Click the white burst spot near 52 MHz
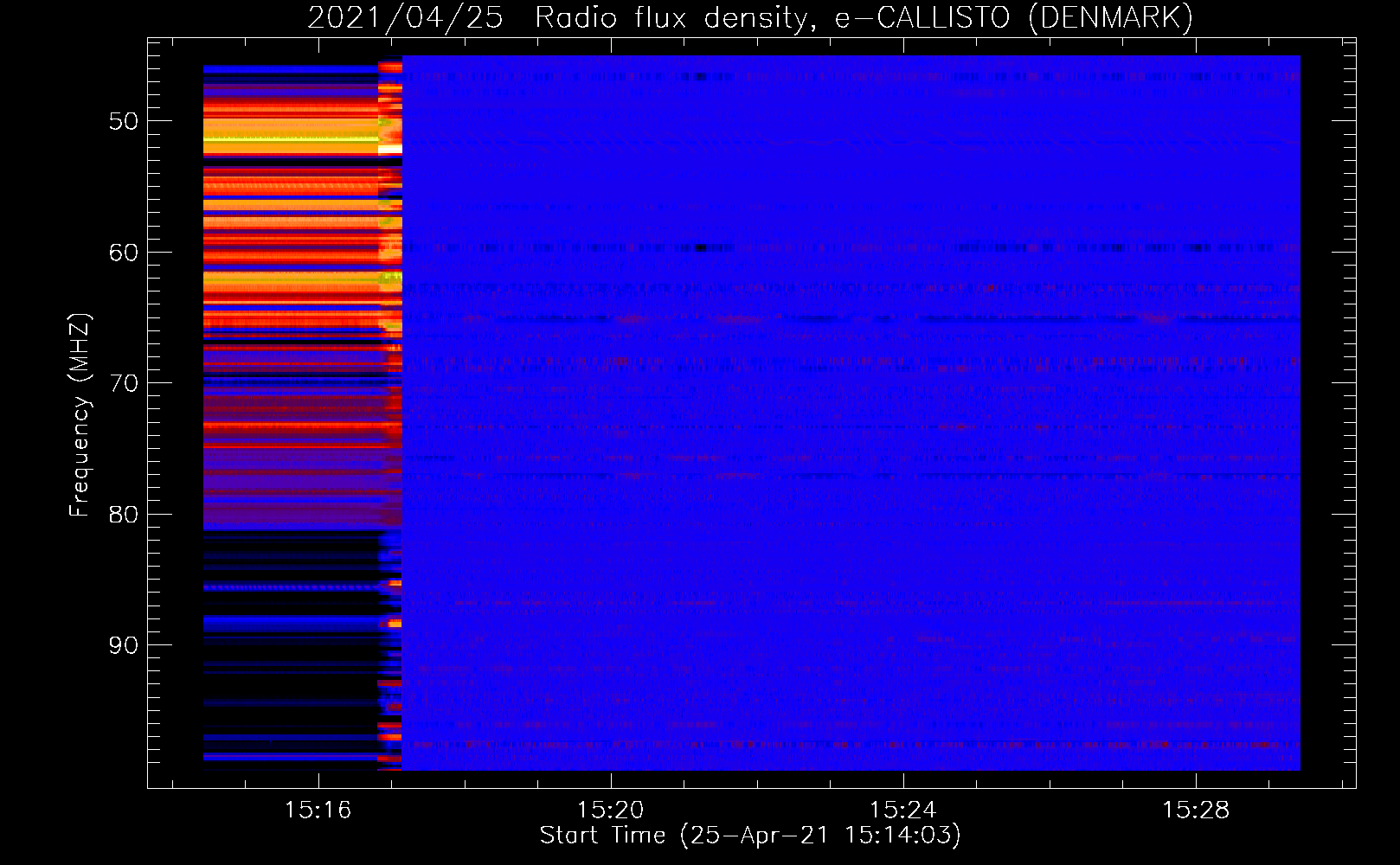Image resolution: width=1400 pixels, height=865 pixels. click(x=391, y=150)
